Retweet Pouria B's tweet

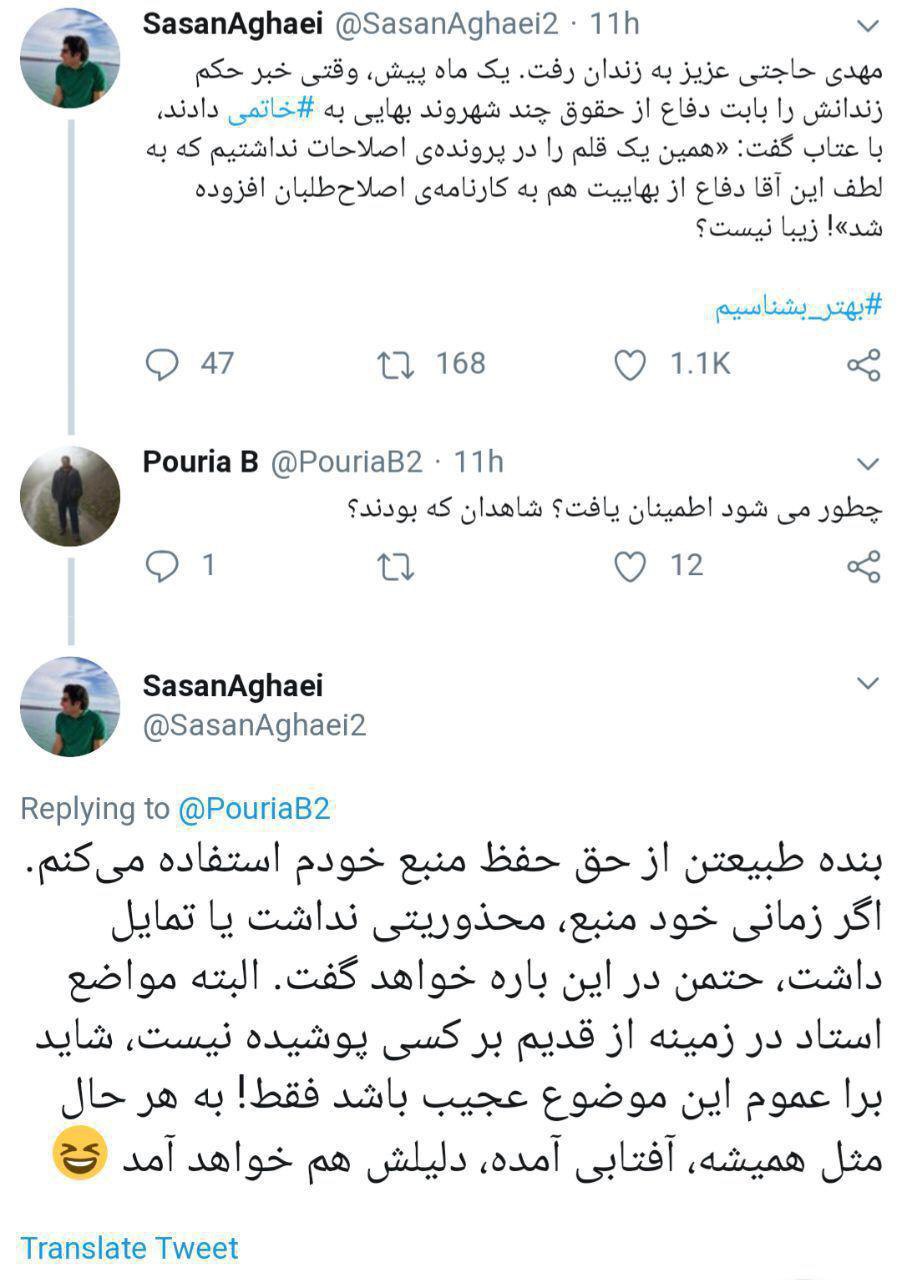click(396, 567)
